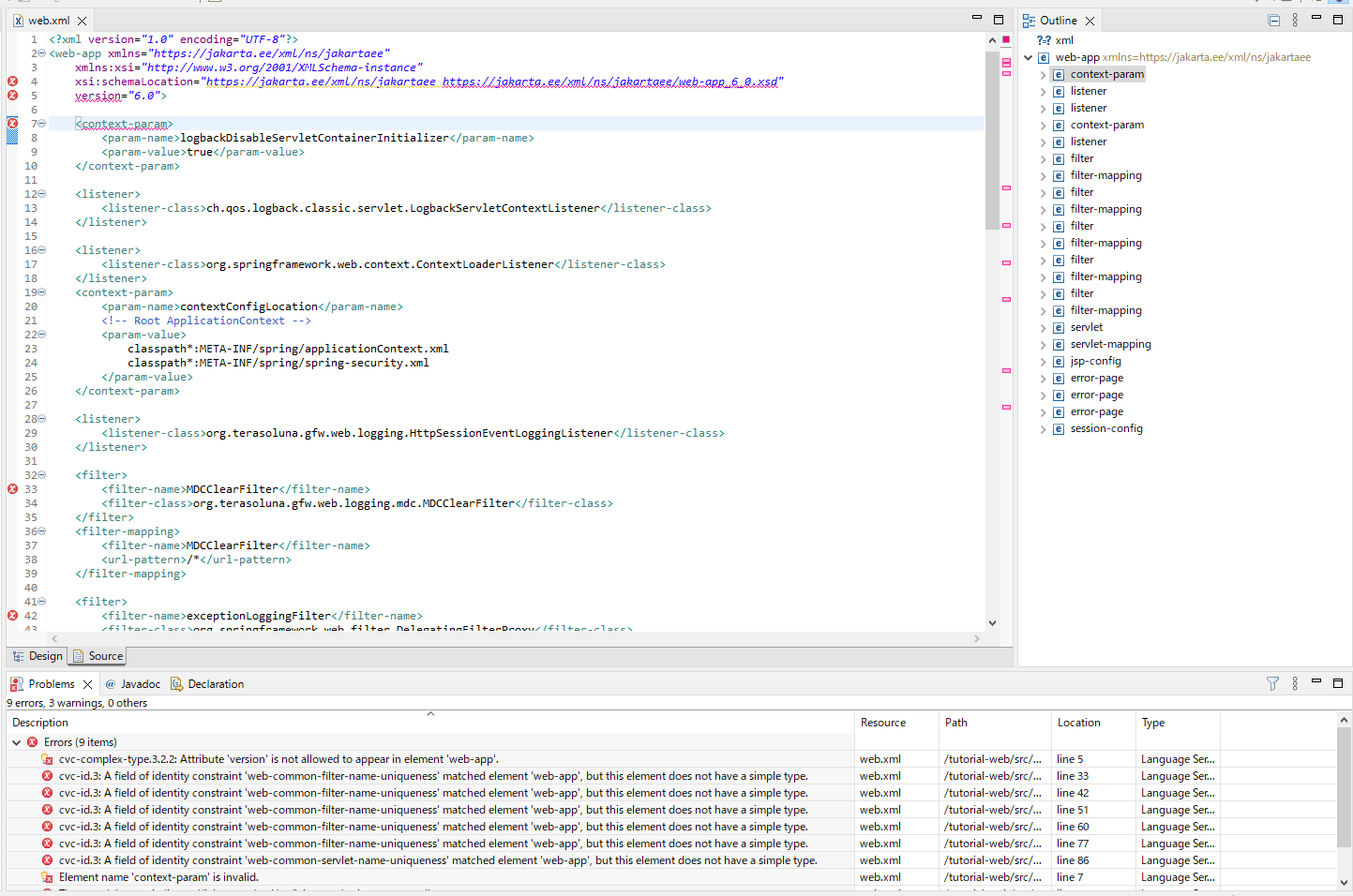Open the Javadoc tab
The height and width of the screenshot is (896, 1353).
(x=133, y=684)
